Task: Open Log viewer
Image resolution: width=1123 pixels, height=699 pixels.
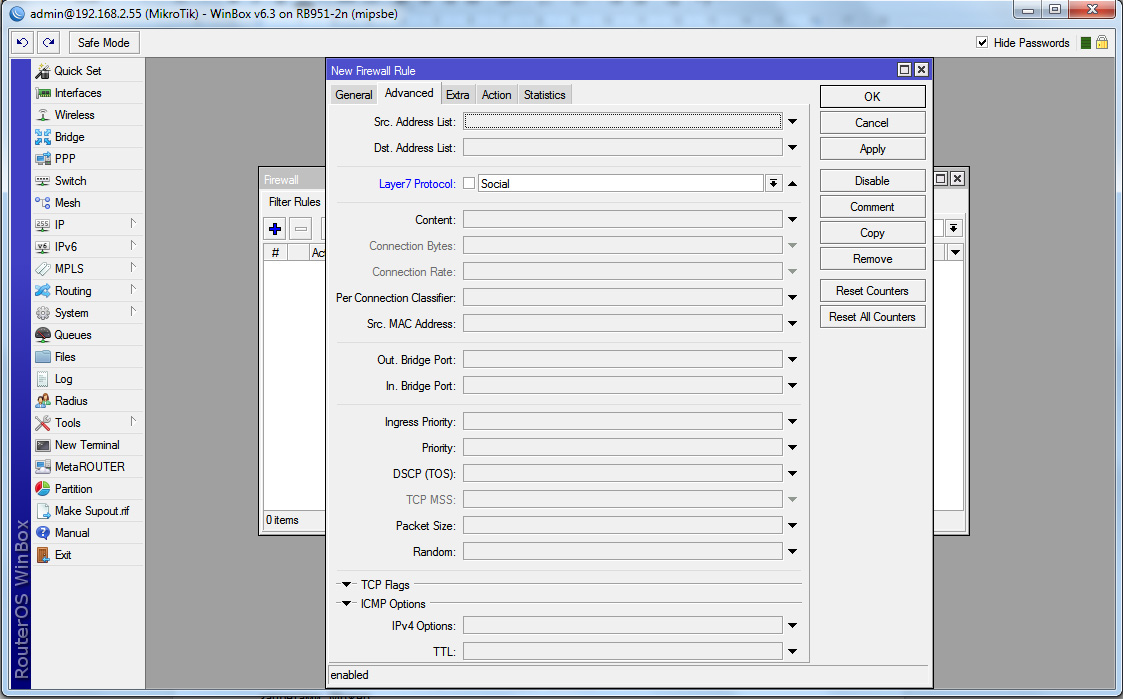Action: tap(87, 379)
